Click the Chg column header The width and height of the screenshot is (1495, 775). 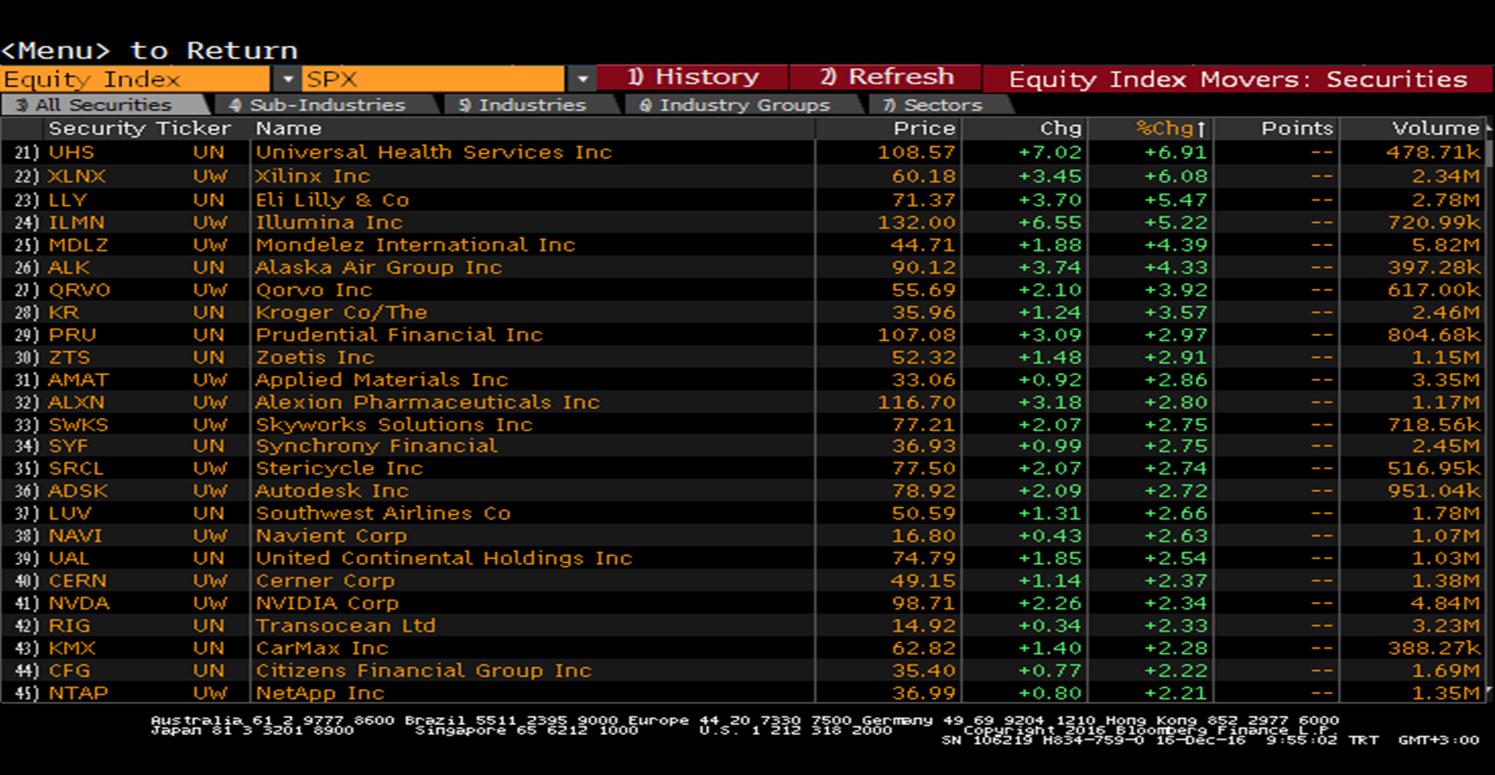click(1023, 128)
